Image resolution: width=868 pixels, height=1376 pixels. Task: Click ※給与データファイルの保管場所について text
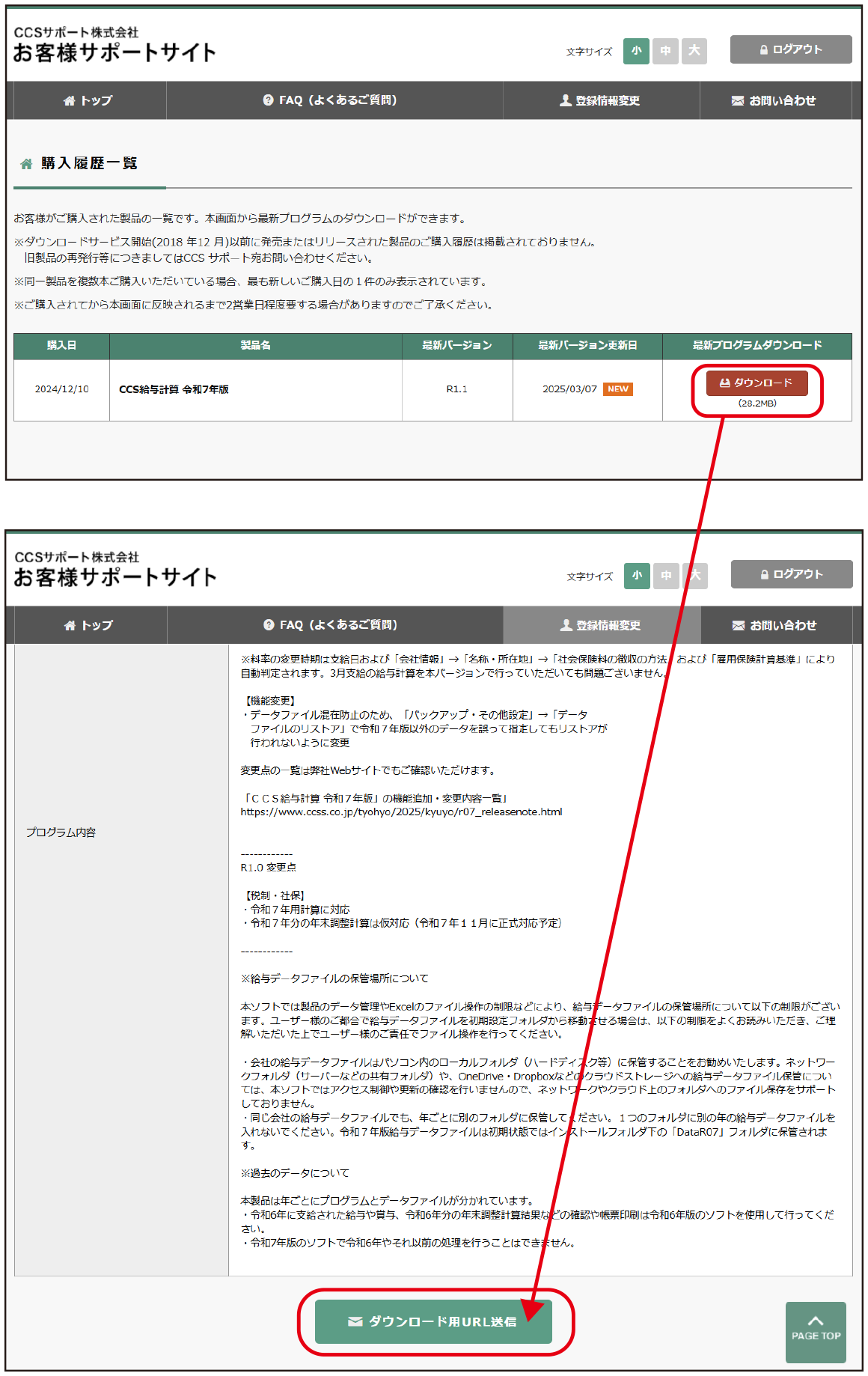pos(334,978)
